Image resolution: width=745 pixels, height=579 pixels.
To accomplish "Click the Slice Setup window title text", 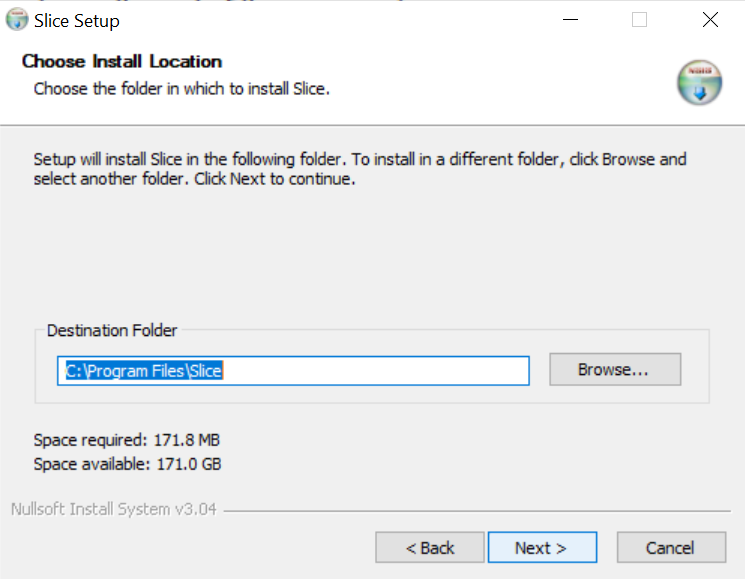I will [77, 20].
